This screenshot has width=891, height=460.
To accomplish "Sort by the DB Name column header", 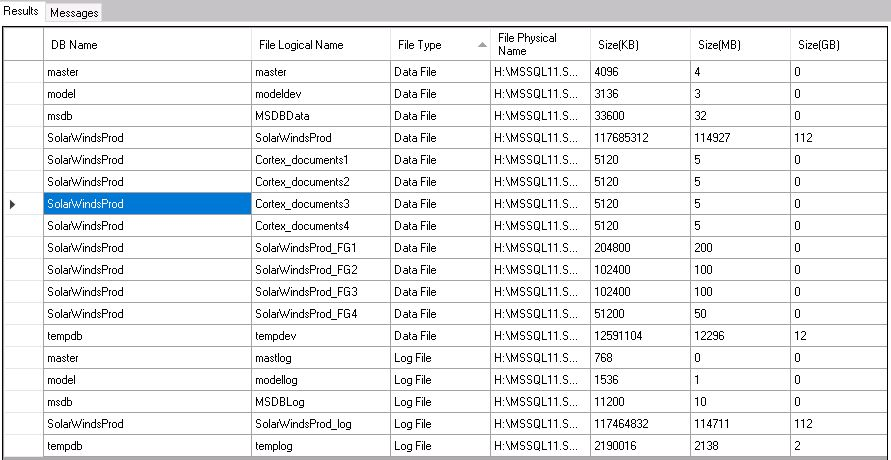I will click(x=147, y=45).
